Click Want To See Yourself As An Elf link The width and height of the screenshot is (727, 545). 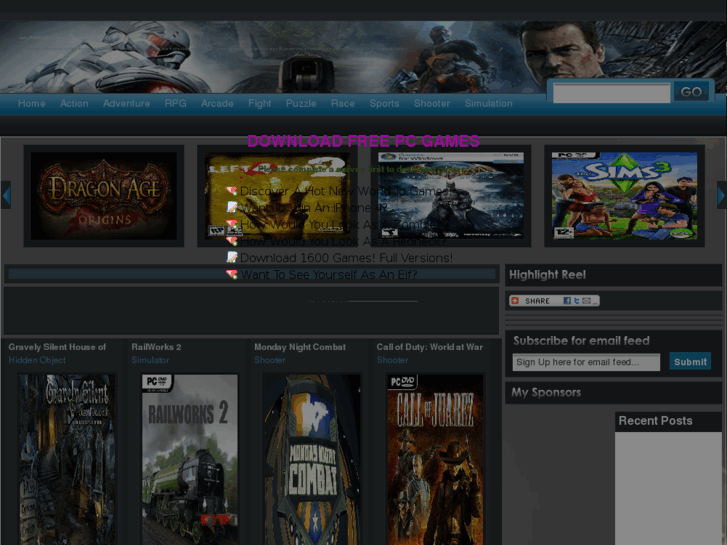pyautogui.click(x=328, y=275)
